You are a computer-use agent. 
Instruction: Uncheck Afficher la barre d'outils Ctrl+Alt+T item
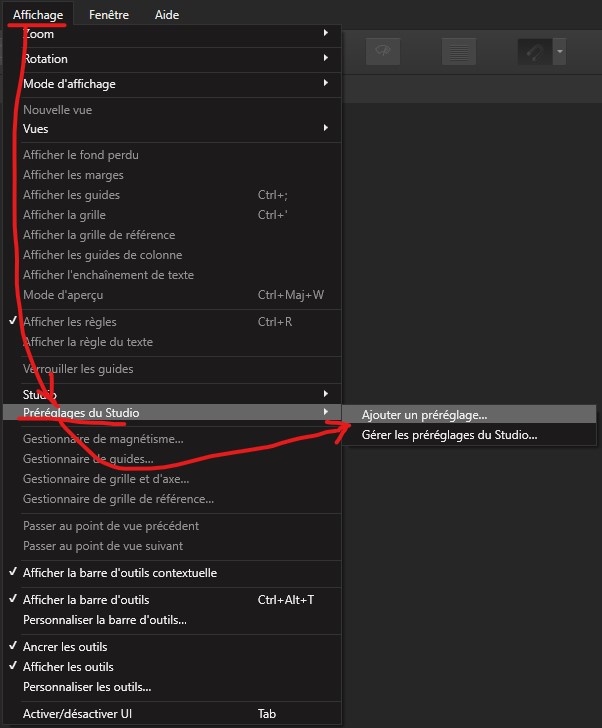173,600
